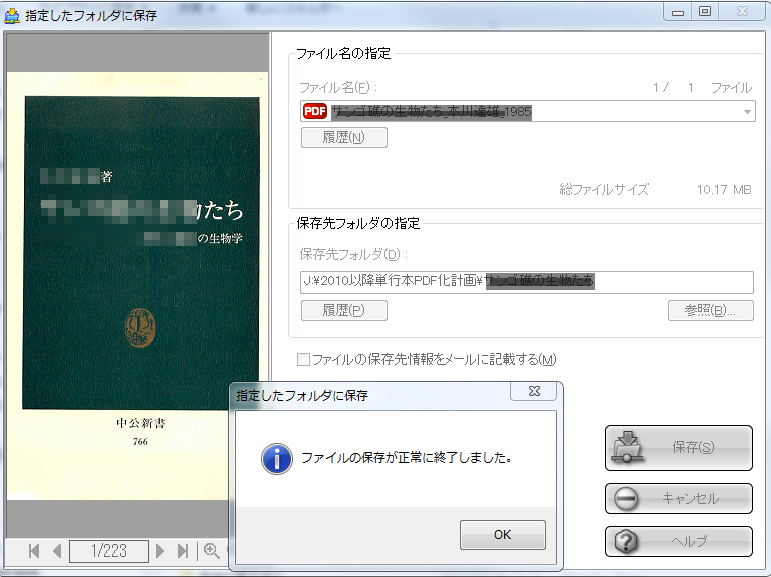
Task: Click the blue information icon in dialog
Action: coord(277,458)
